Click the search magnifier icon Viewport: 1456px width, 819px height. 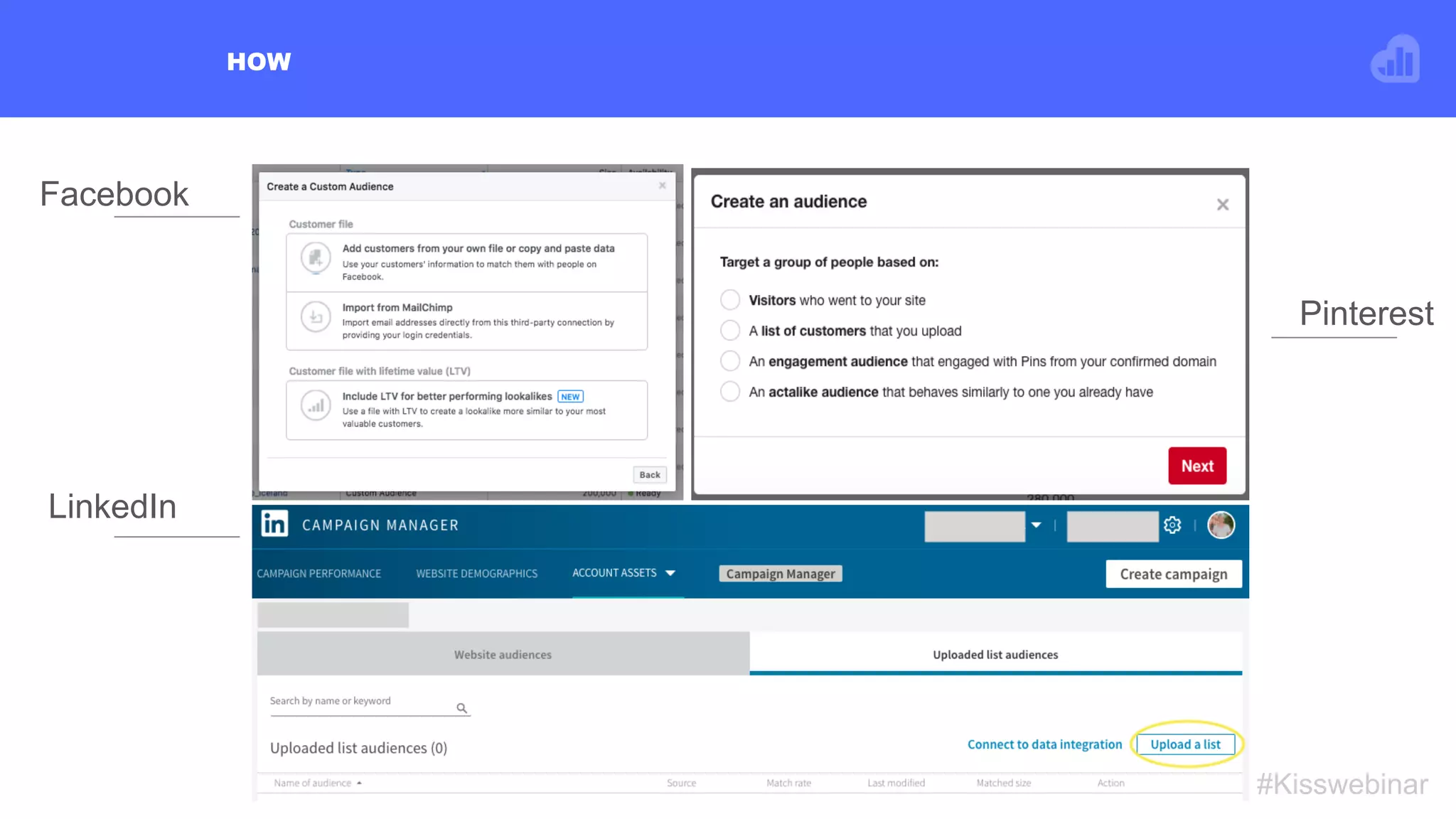(461, 708)
